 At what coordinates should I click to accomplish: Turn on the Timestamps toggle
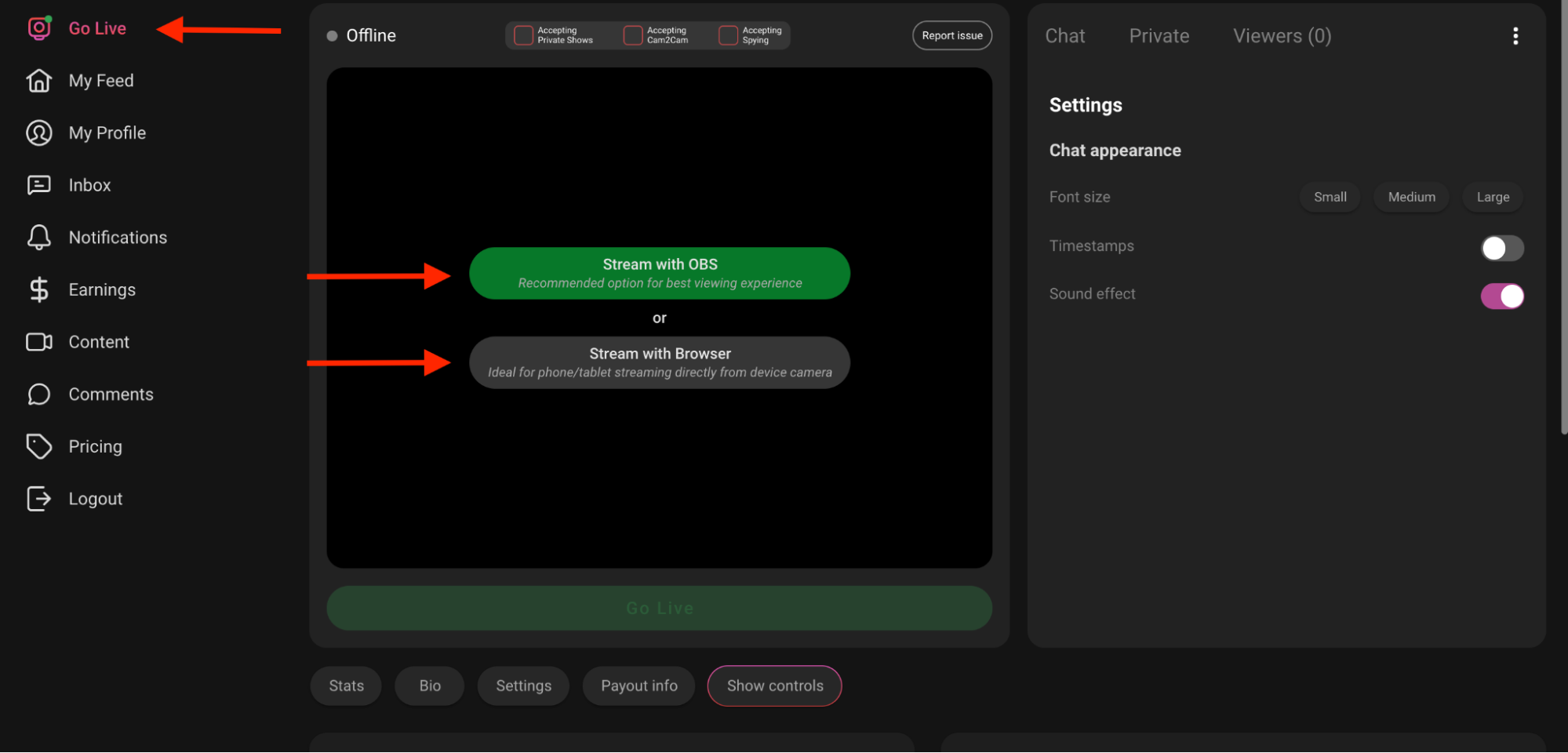click(x=1501, y=247)
